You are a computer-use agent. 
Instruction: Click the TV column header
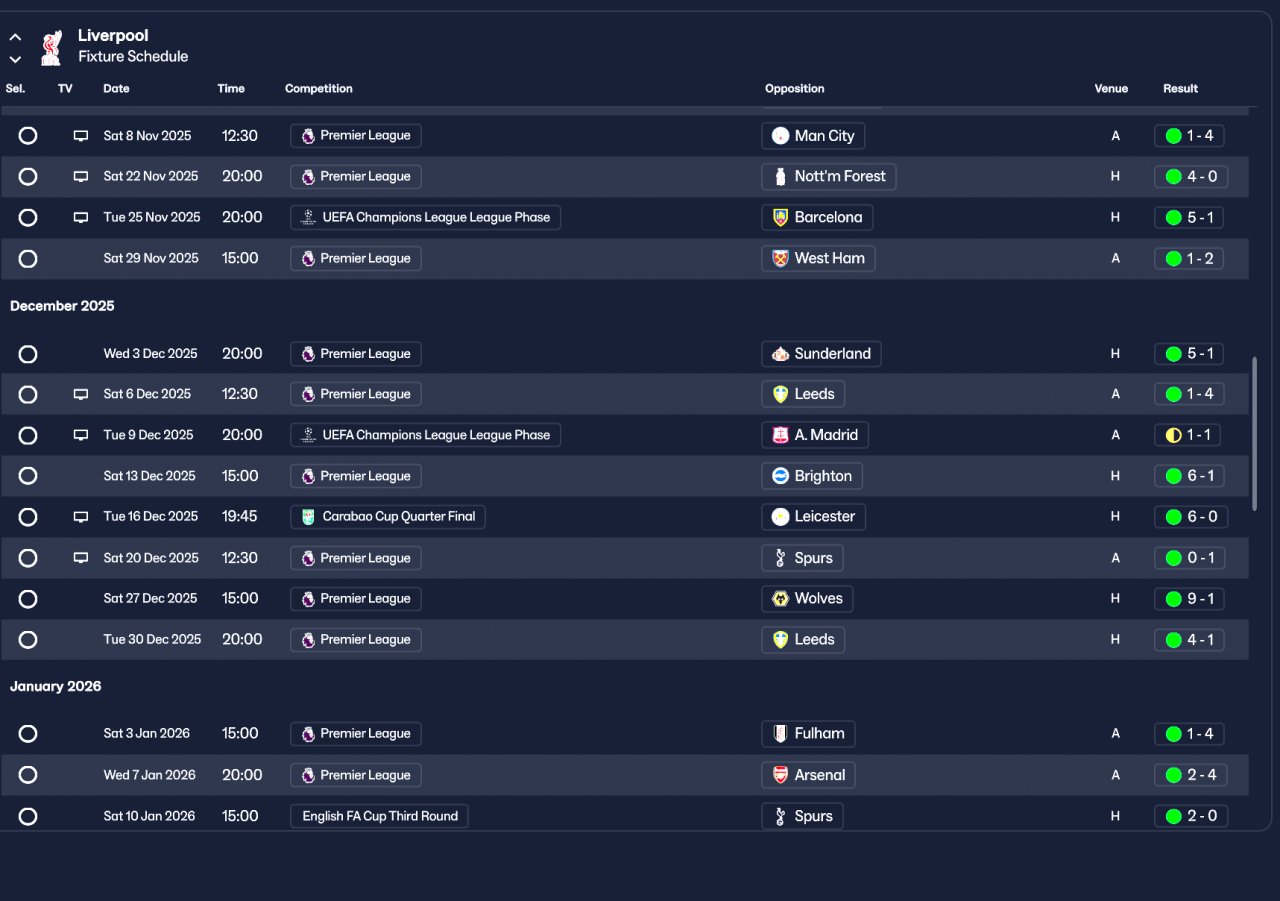[x=65, y=89]
